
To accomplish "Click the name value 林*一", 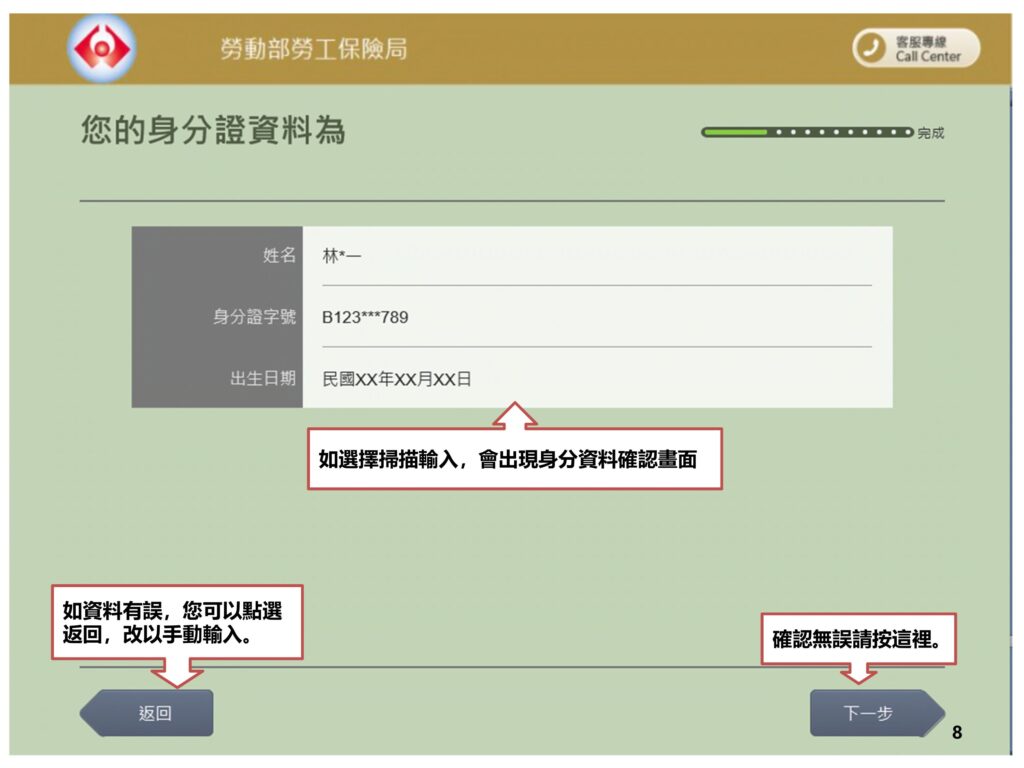I will click(341, 256).
